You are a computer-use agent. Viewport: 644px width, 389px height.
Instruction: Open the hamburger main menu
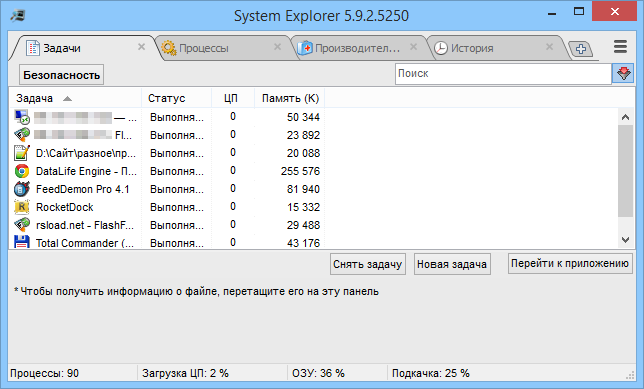pyautogui.click(x=620, y=46)
